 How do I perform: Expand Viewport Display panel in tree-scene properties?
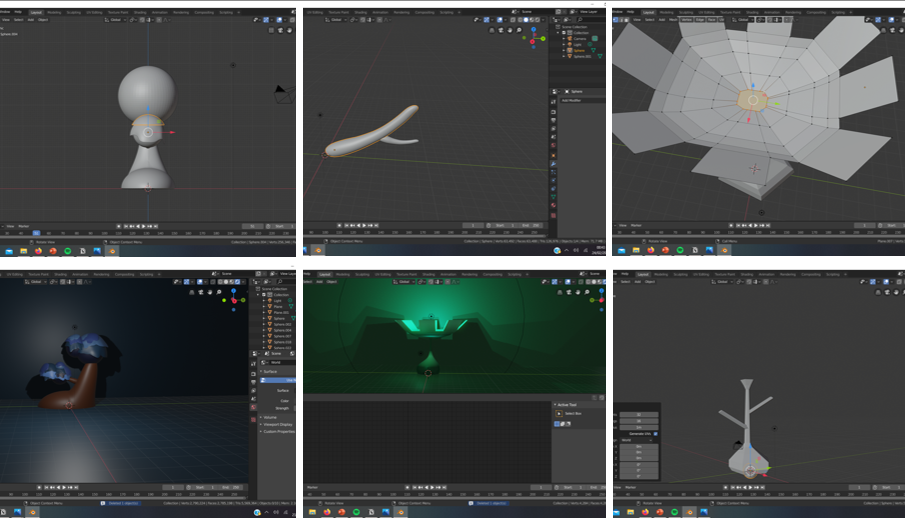[276, 424]
